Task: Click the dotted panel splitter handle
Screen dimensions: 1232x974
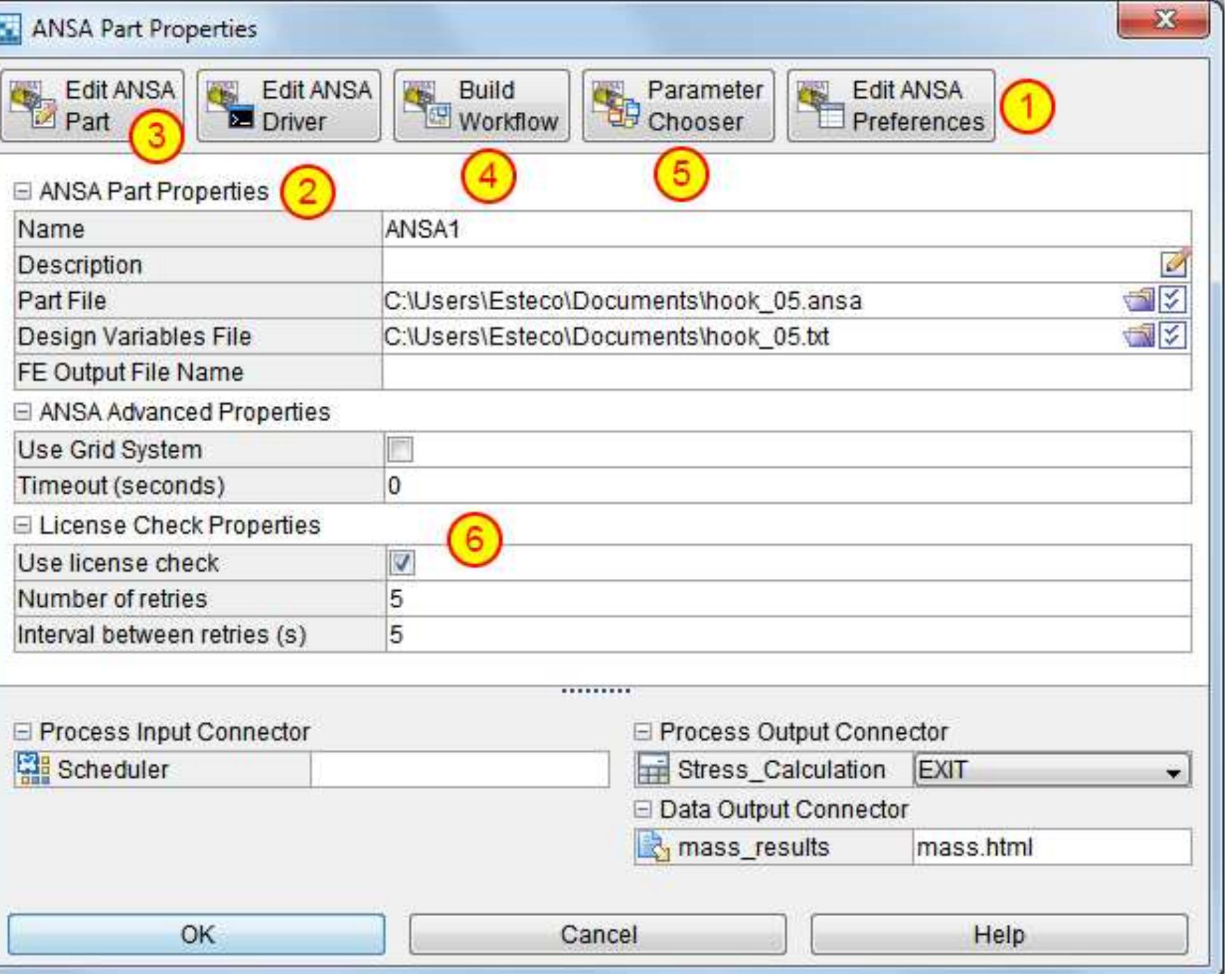Action: [596, 691]
